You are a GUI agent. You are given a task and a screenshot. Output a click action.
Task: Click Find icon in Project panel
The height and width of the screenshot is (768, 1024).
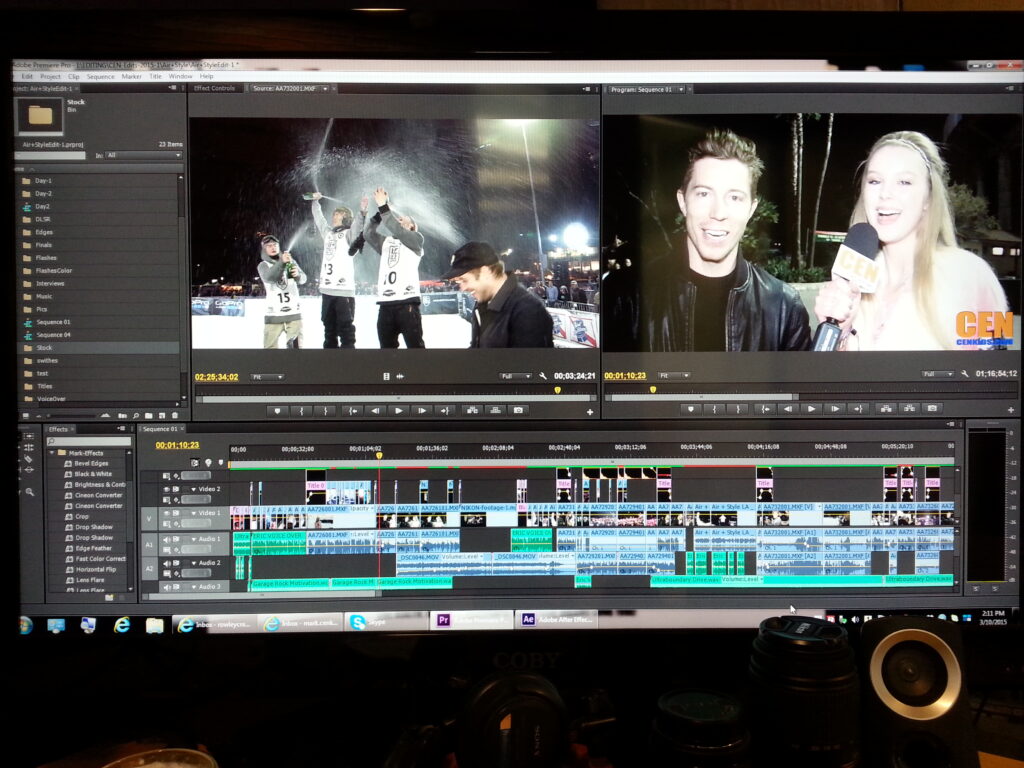coord(136,415)
